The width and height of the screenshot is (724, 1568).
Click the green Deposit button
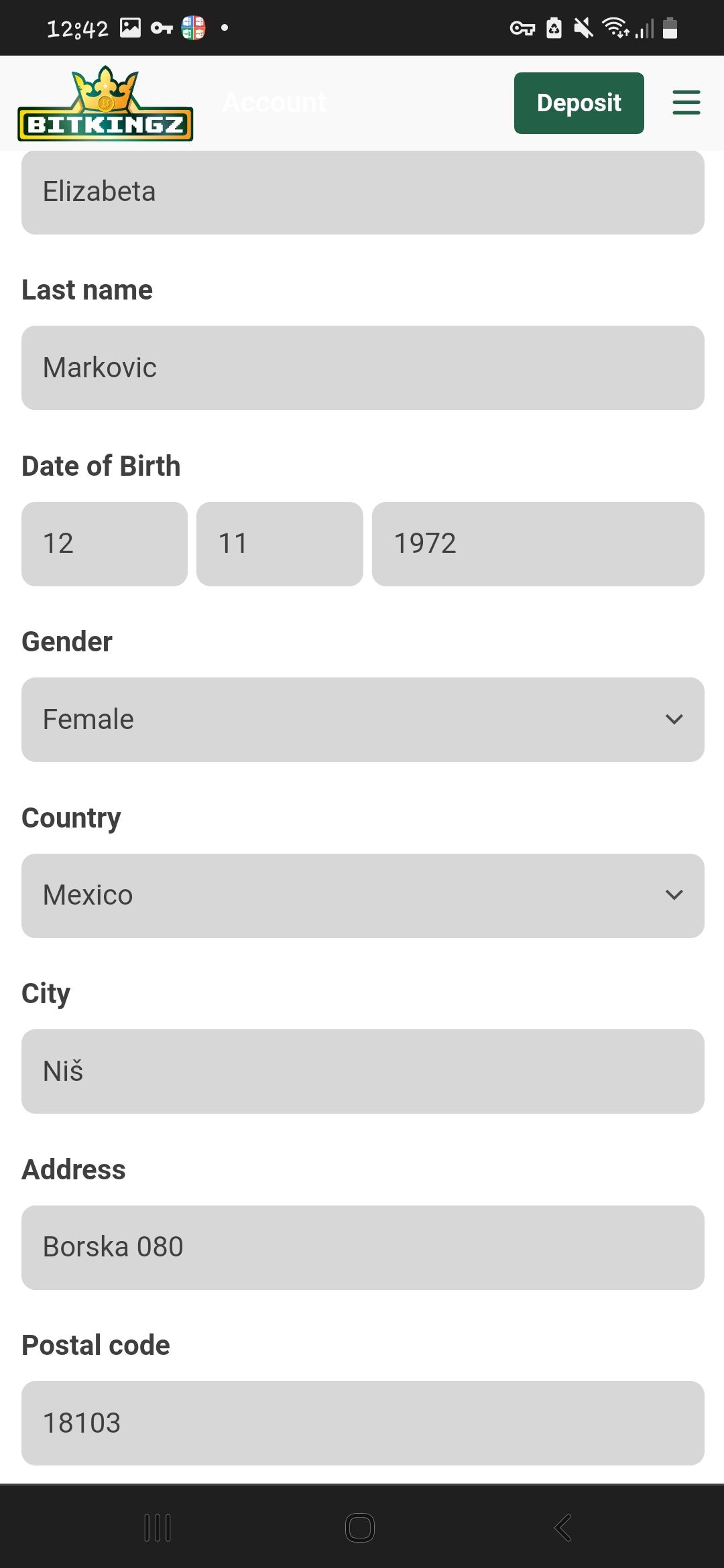tap(579, 103)
